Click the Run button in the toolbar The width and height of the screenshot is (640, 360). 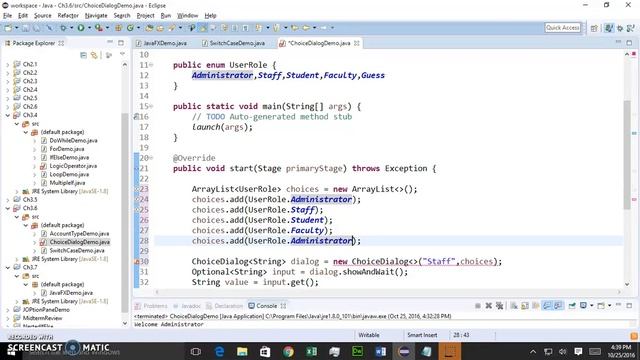[x=81, y=28]
